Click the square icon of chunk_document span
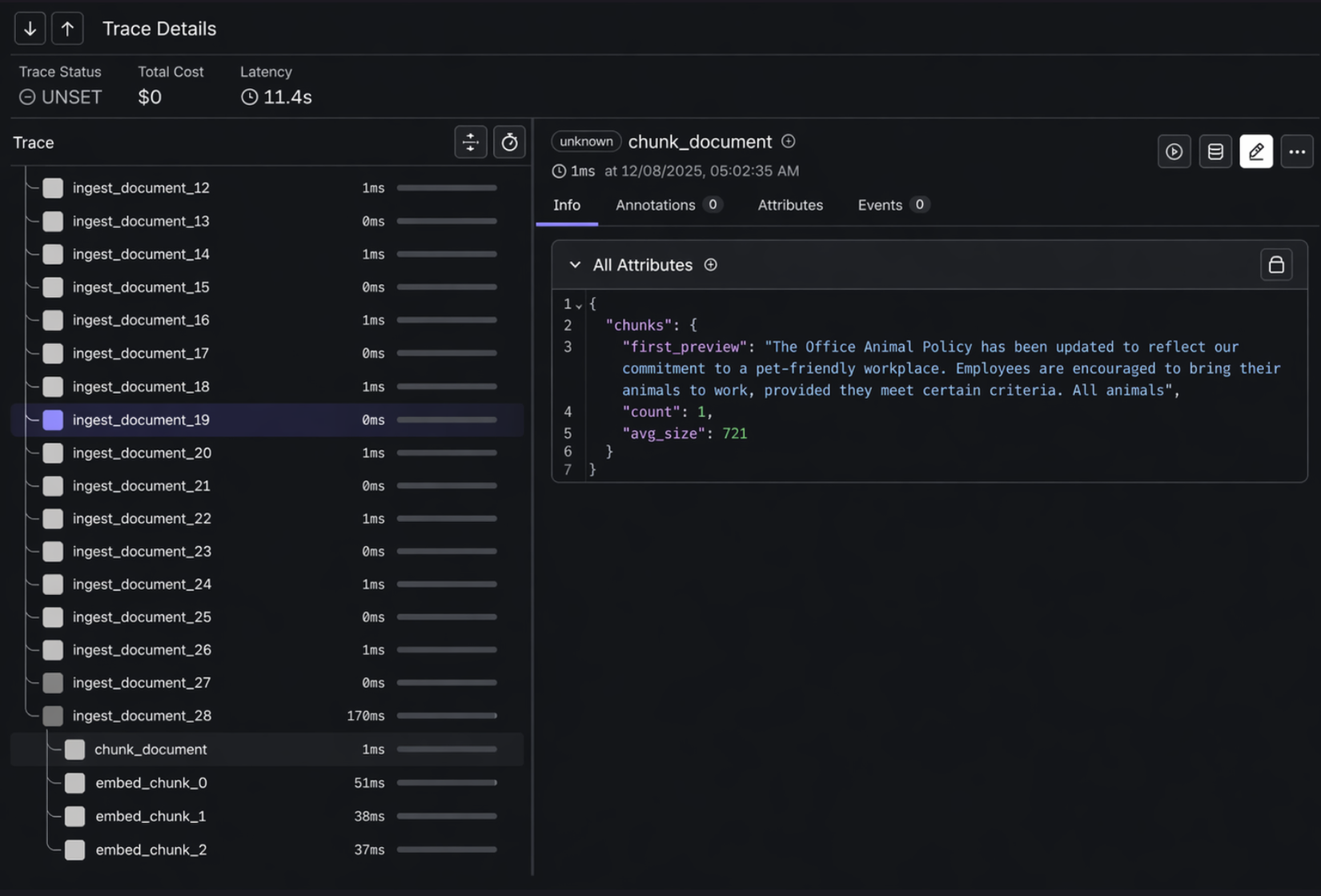 (x=74, y=749)
